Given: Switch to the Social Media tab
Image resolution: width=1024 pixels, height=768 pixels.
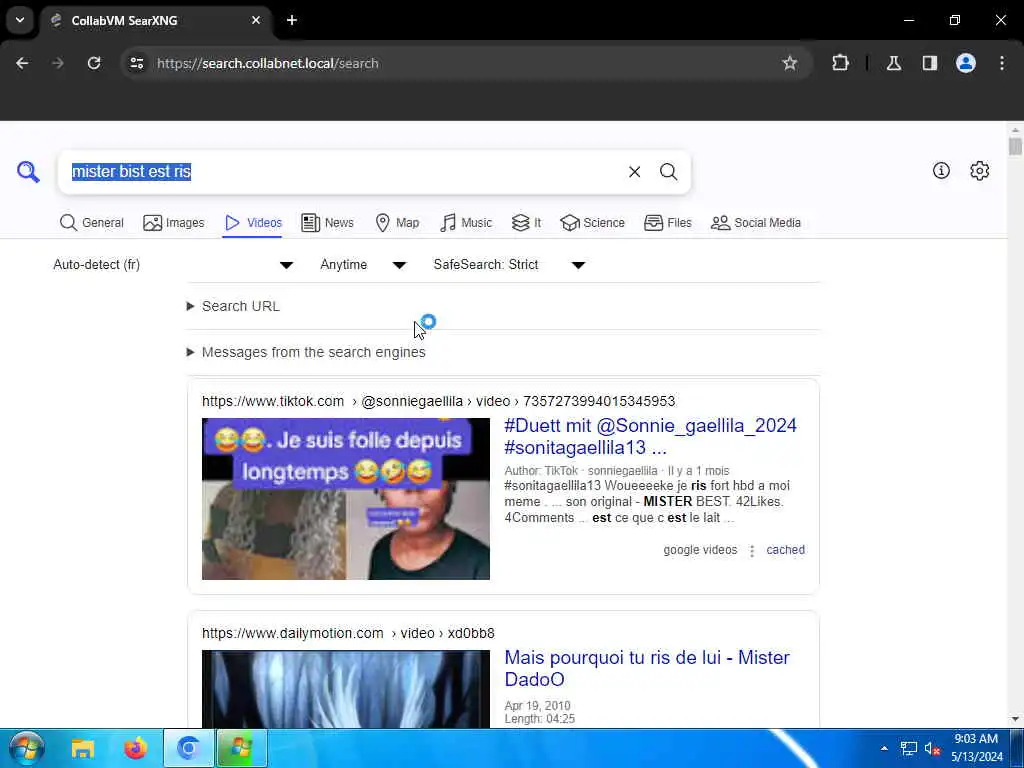Looking at the screenshot, I should coord(756,223).
